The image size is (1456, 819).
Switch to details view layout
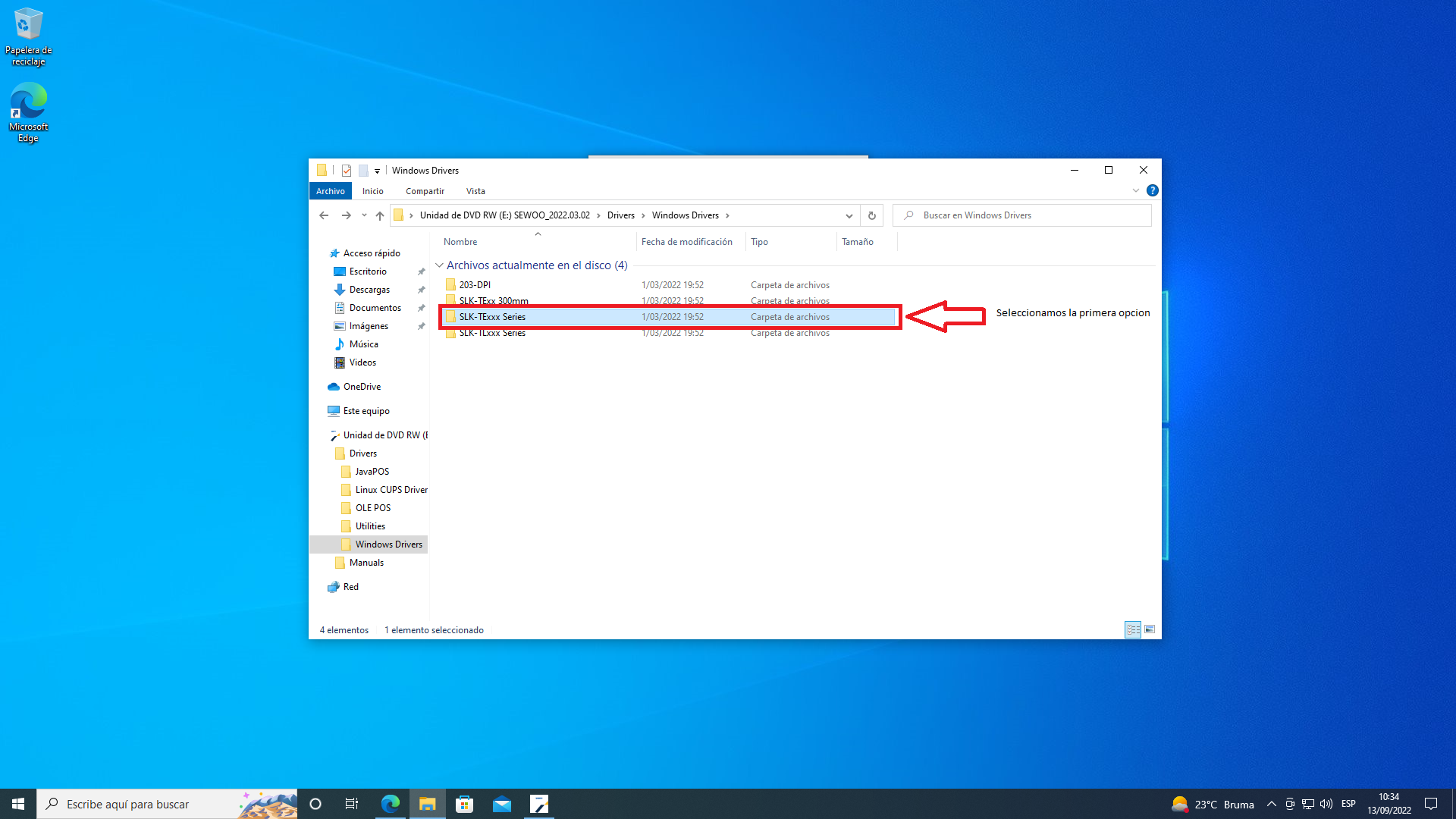(x=1133, y=629)
